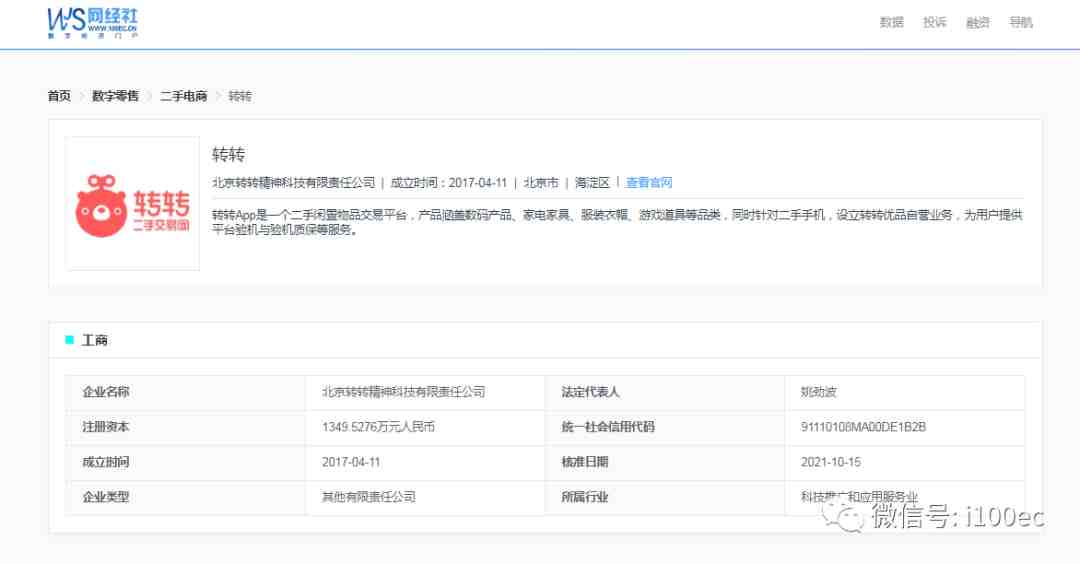
Task: Open the 数据 navigation item
Action: click(891, 23)
